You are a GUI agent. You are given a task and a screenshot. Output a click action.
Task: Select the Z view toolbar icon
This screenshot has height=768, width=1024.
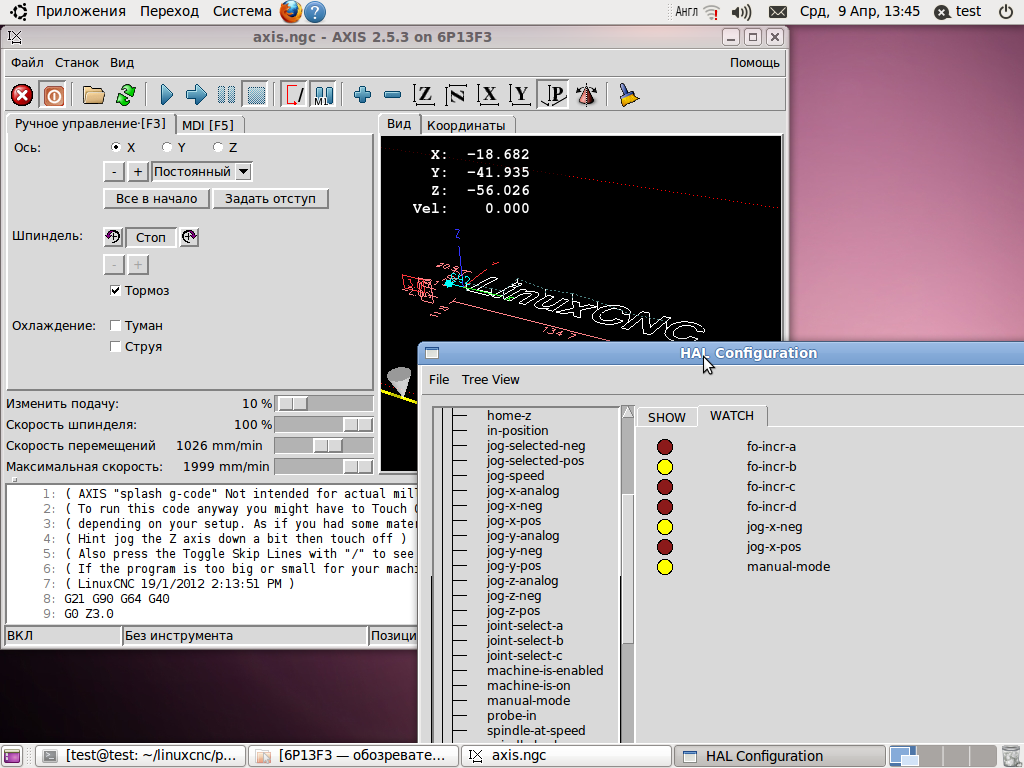pos(424,95)
